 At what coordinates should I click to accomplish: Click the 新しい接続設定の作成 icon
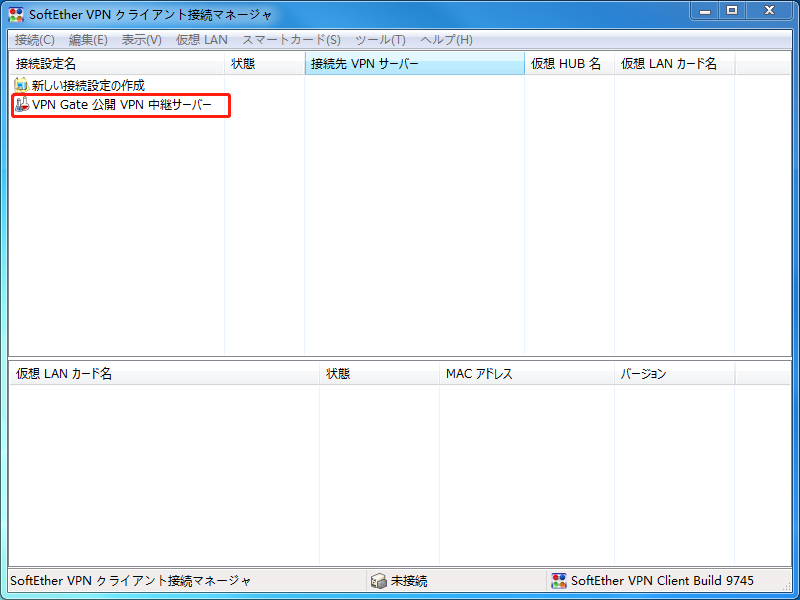(x=21, y=85)
